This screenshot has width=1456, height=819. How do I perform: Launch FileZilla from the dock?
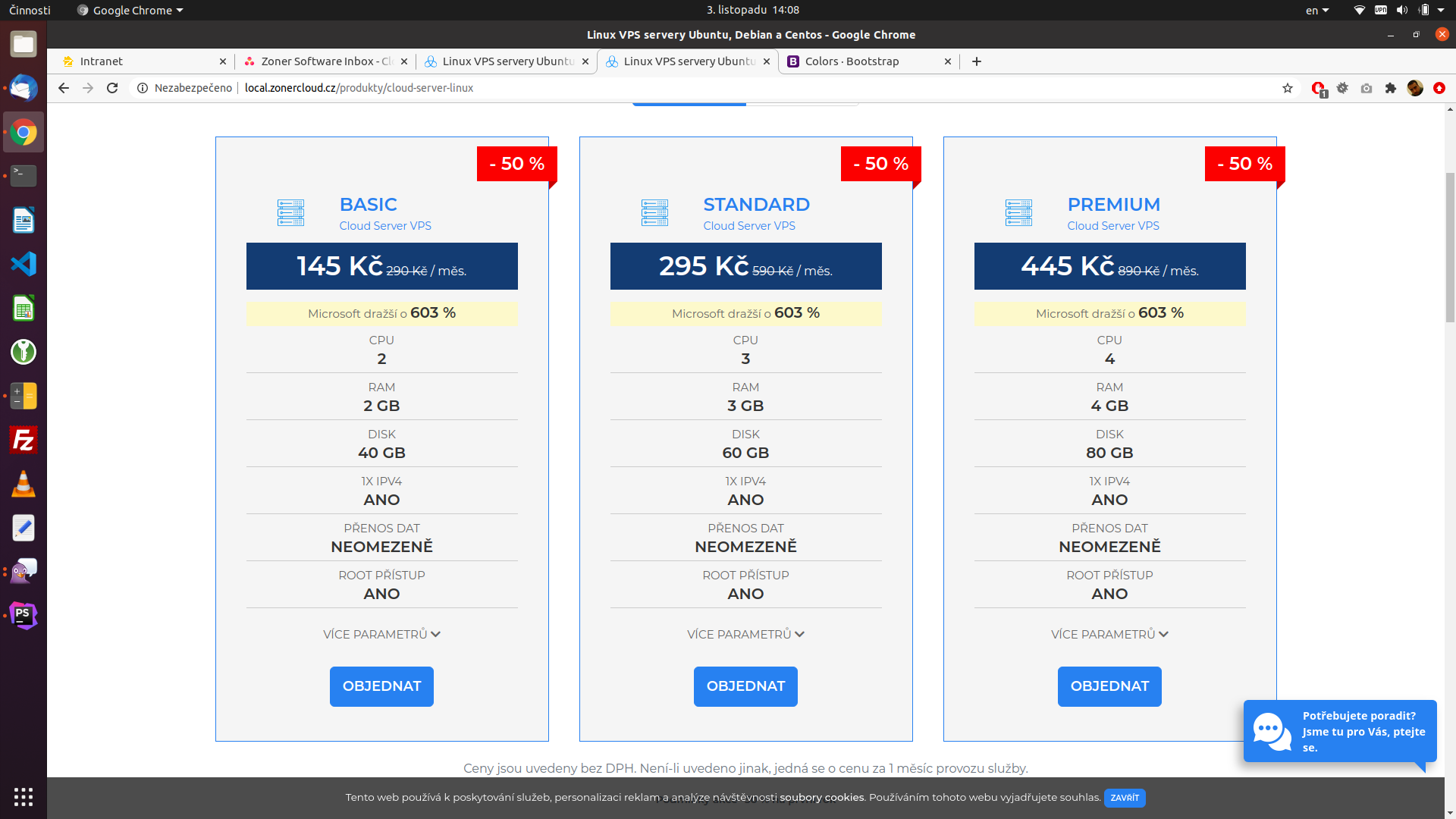click(x=23, y=440)
